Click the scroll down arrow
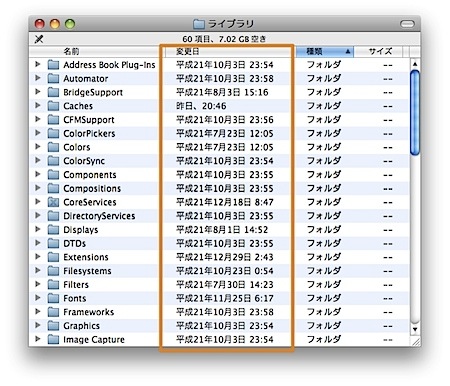The image size is (450, 386). [x=415, y=329]
